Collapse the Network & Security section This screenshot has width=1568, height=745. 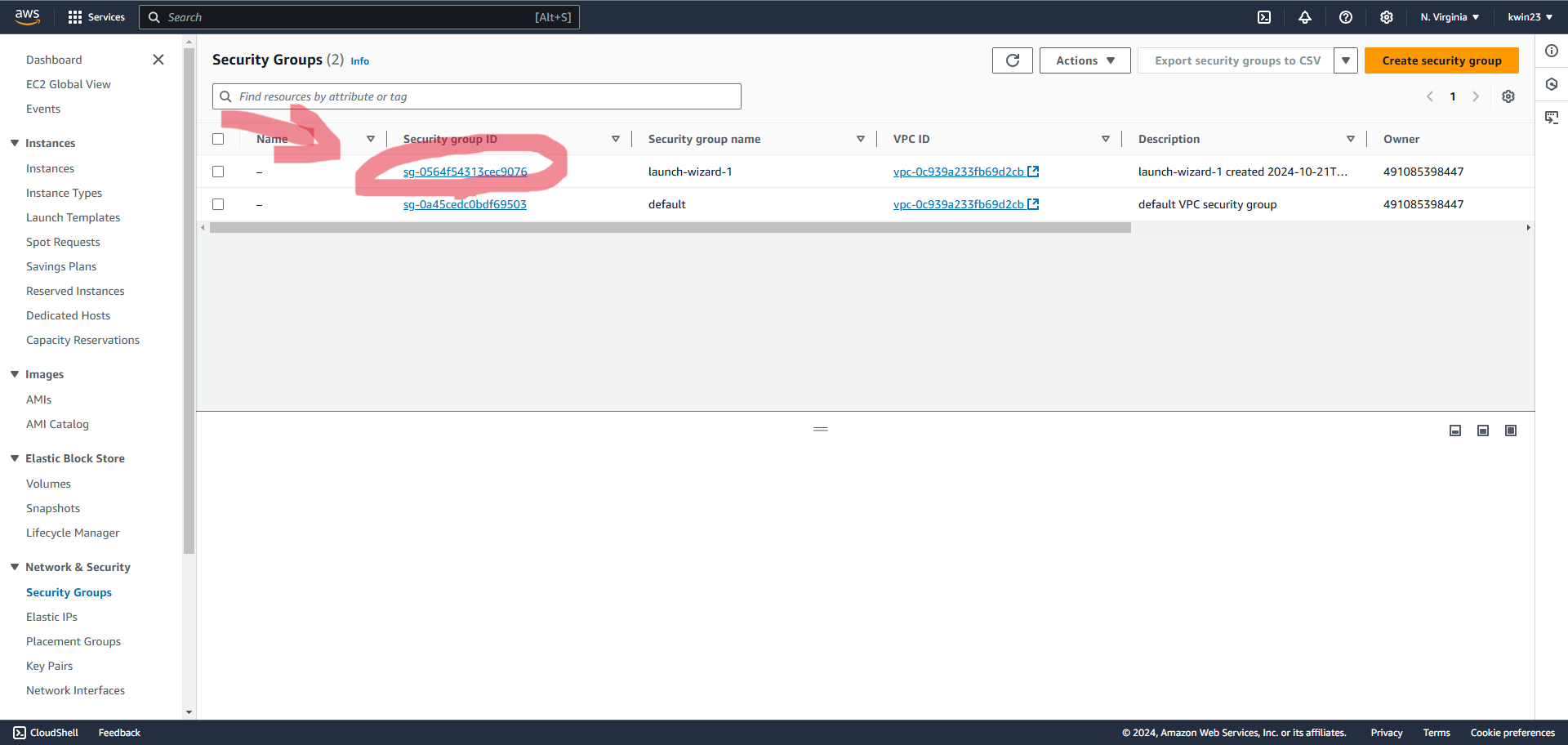point(15,567)
